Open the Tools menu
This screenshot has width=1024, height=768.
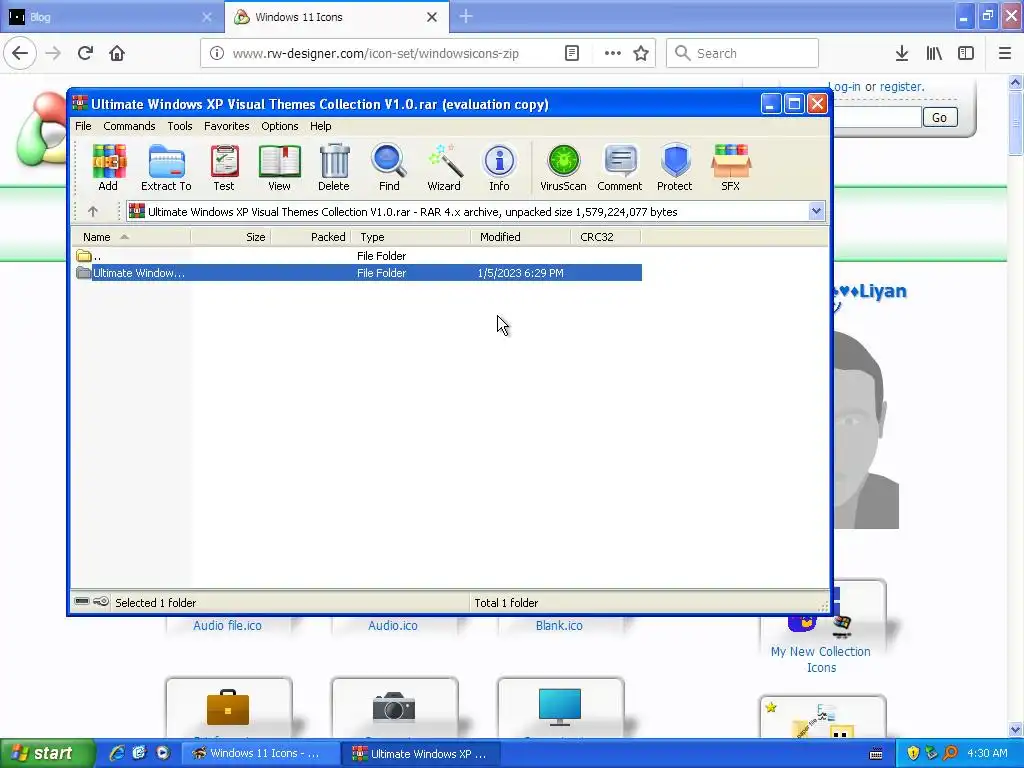pos(180,126)
